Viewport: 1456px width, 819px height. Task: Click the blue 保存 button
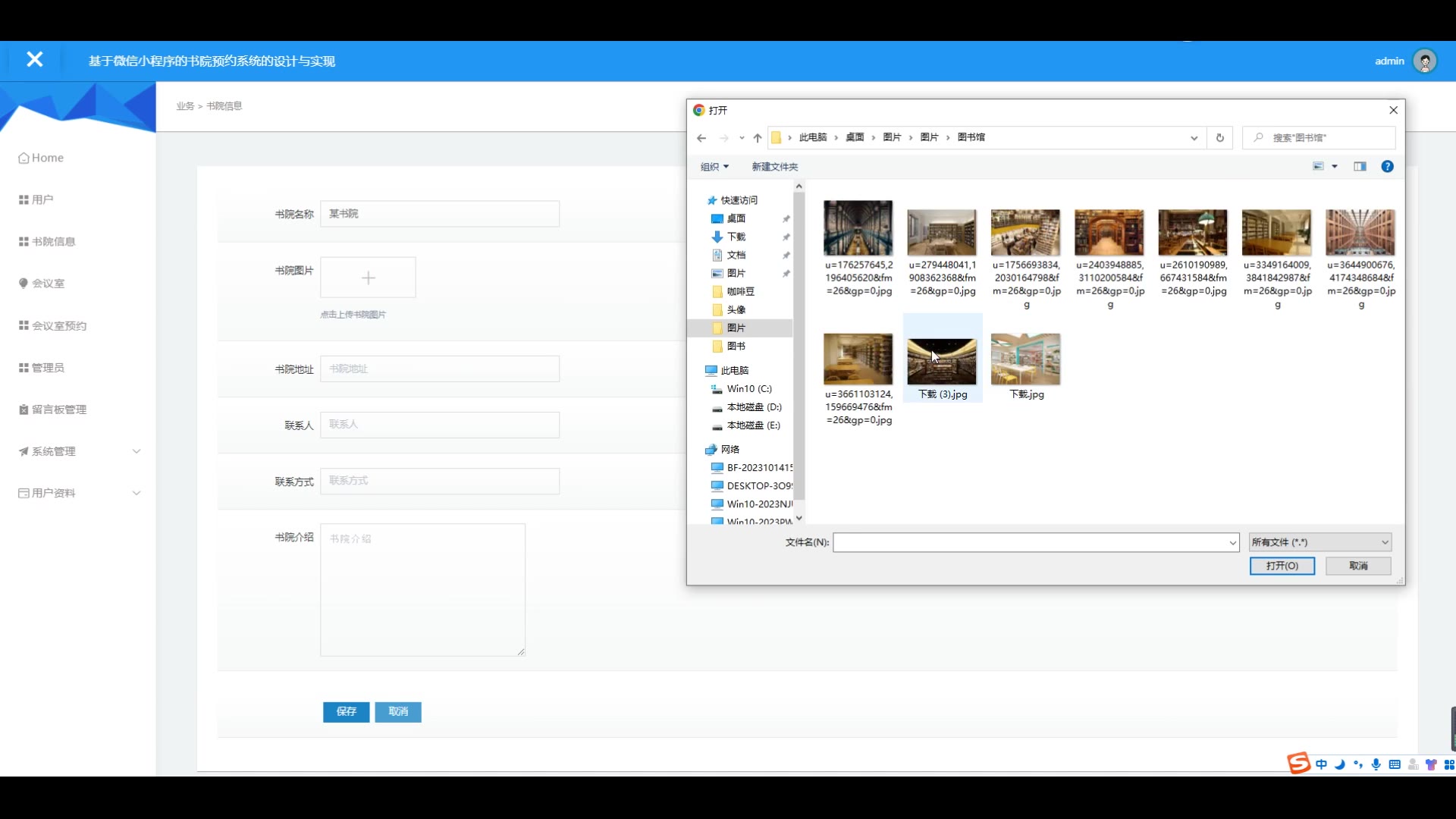(x=346, y=711)
